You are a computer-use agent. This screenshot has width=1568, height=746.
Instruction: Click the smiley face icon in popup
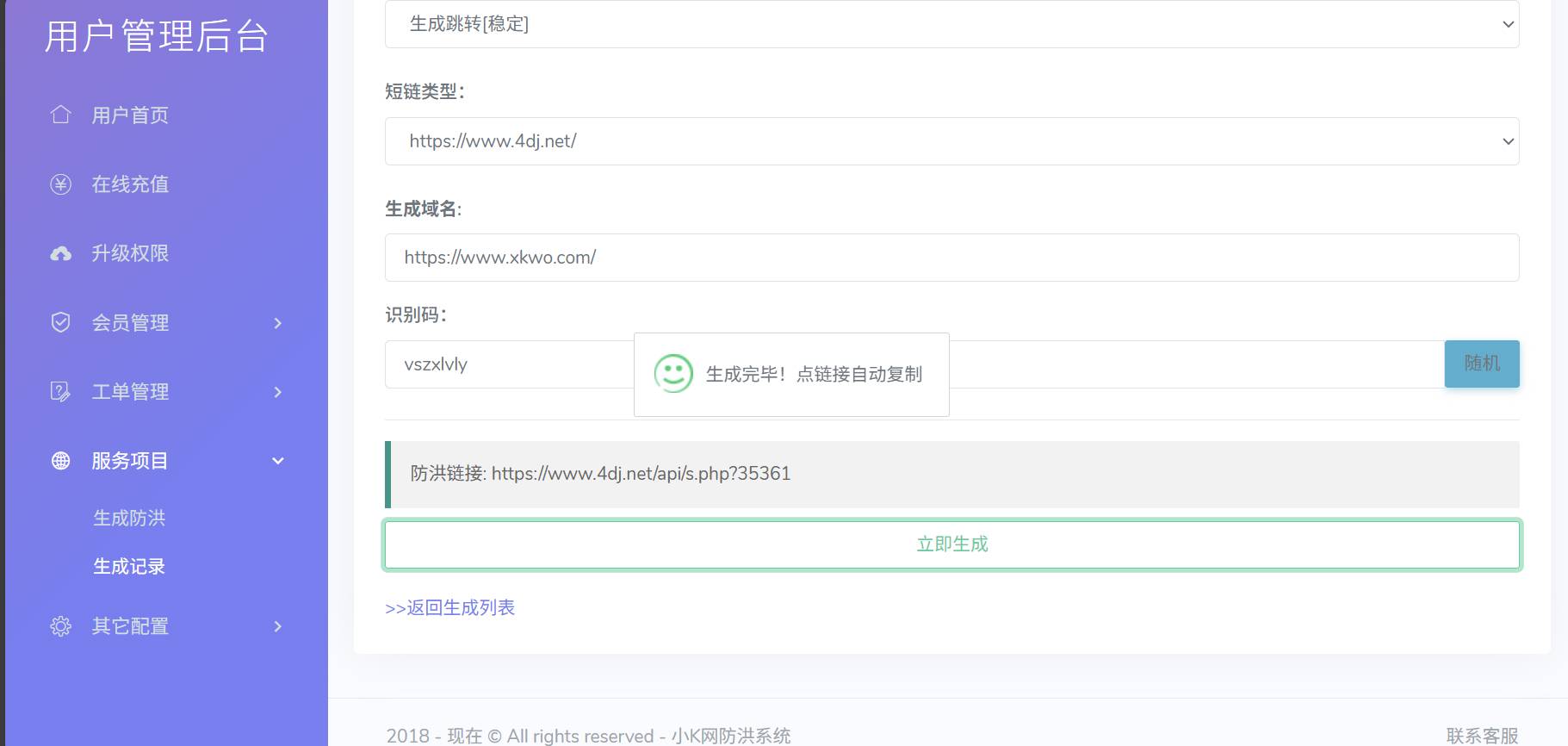coord(673,374)
